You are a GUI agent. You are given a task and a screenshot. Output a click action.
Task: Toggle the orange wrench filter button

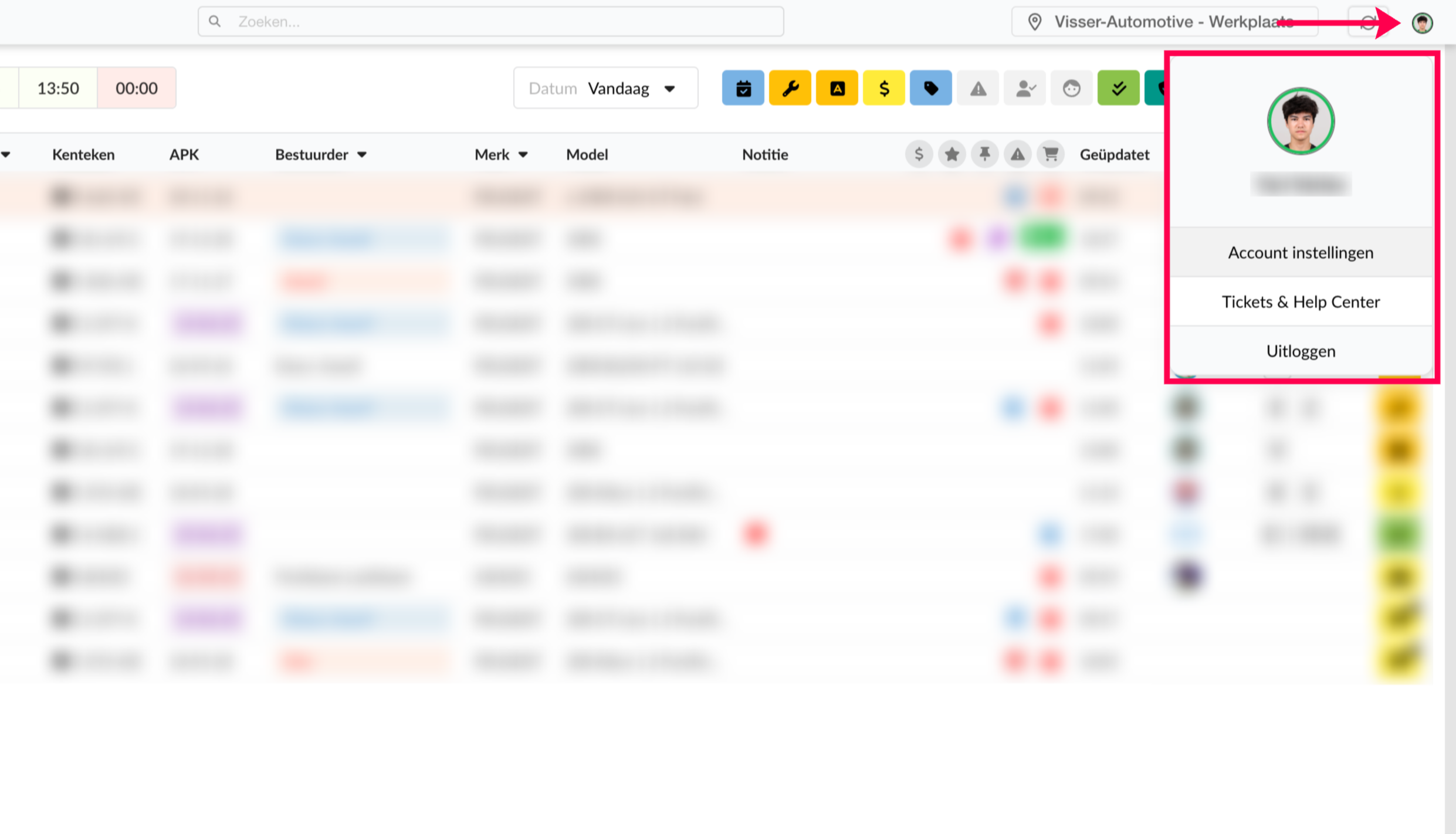pos(790,89)
